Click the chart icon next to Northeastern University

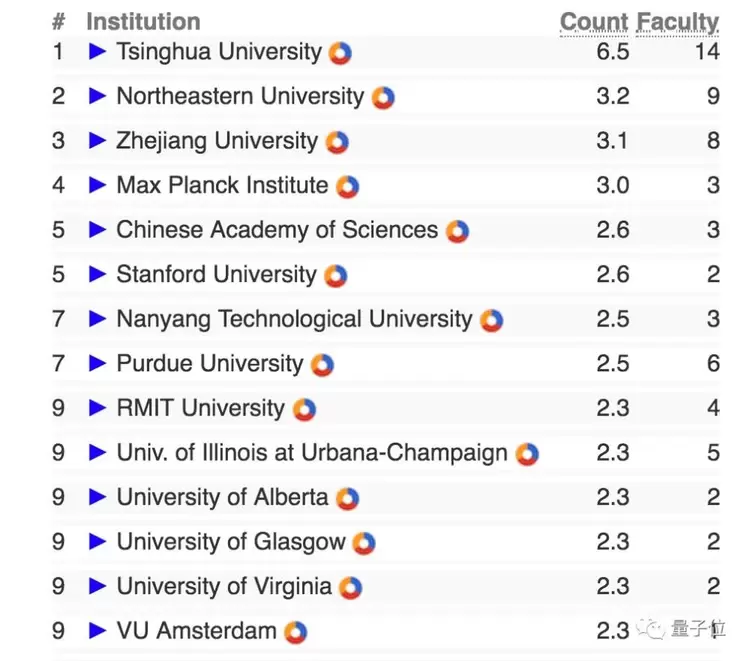[383, 98]
